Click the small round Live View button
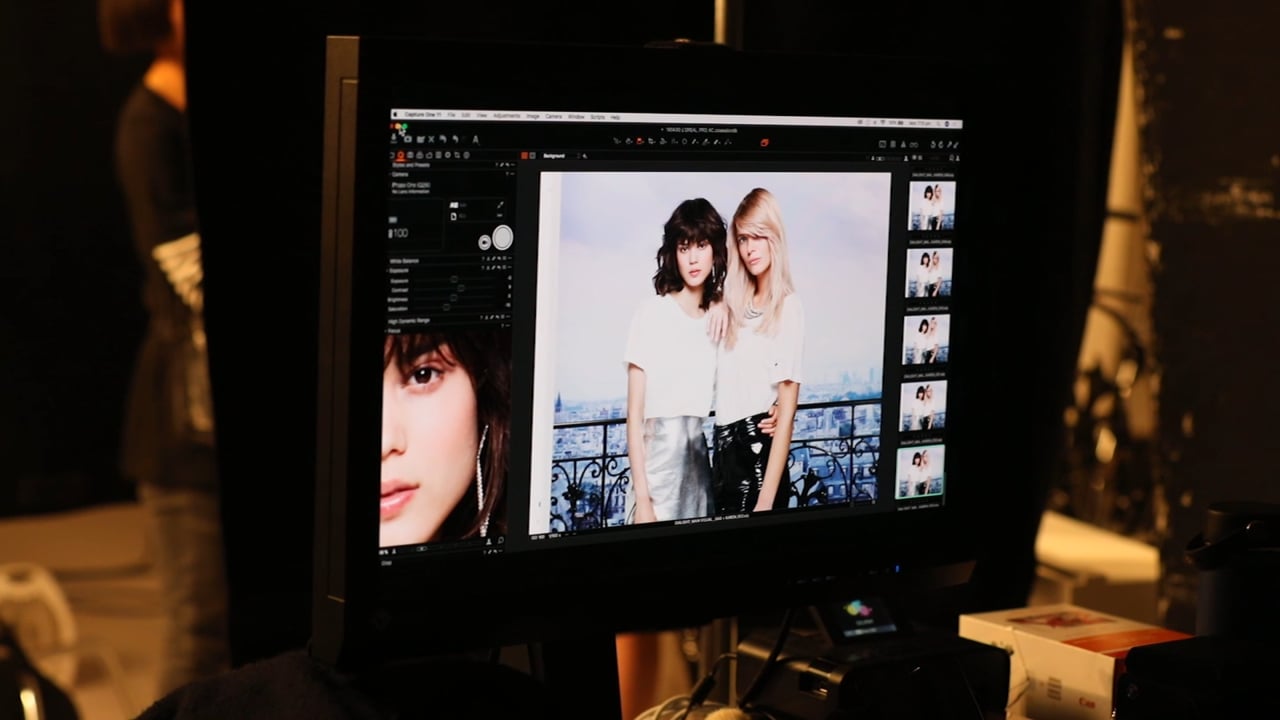 (x=485, y=243)
